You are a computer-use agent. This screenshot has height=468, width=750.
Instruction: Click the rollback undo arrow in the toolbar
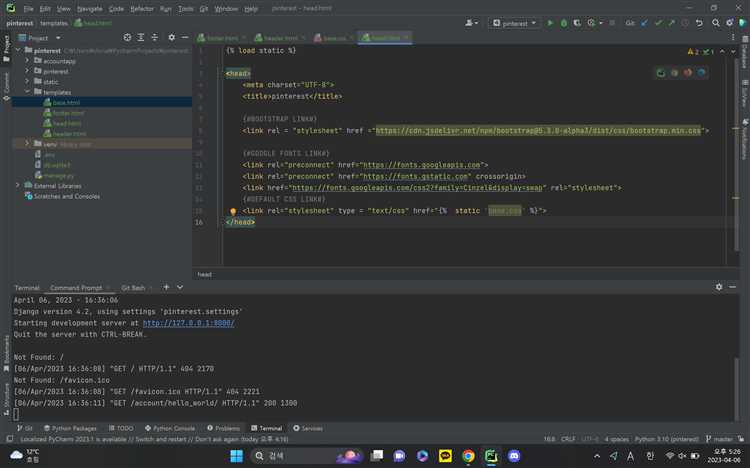click(699, 23)
